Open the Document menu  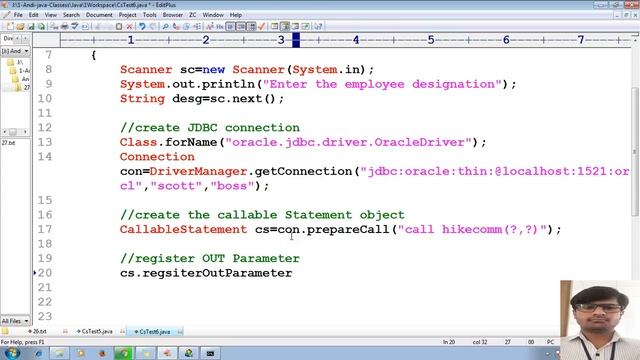tap(99, 15)
